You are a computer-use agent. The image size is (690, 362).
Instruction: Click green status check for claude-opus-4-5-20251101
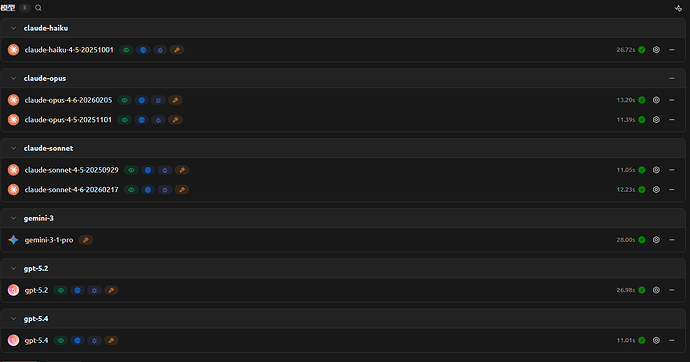tap(642, 120)
